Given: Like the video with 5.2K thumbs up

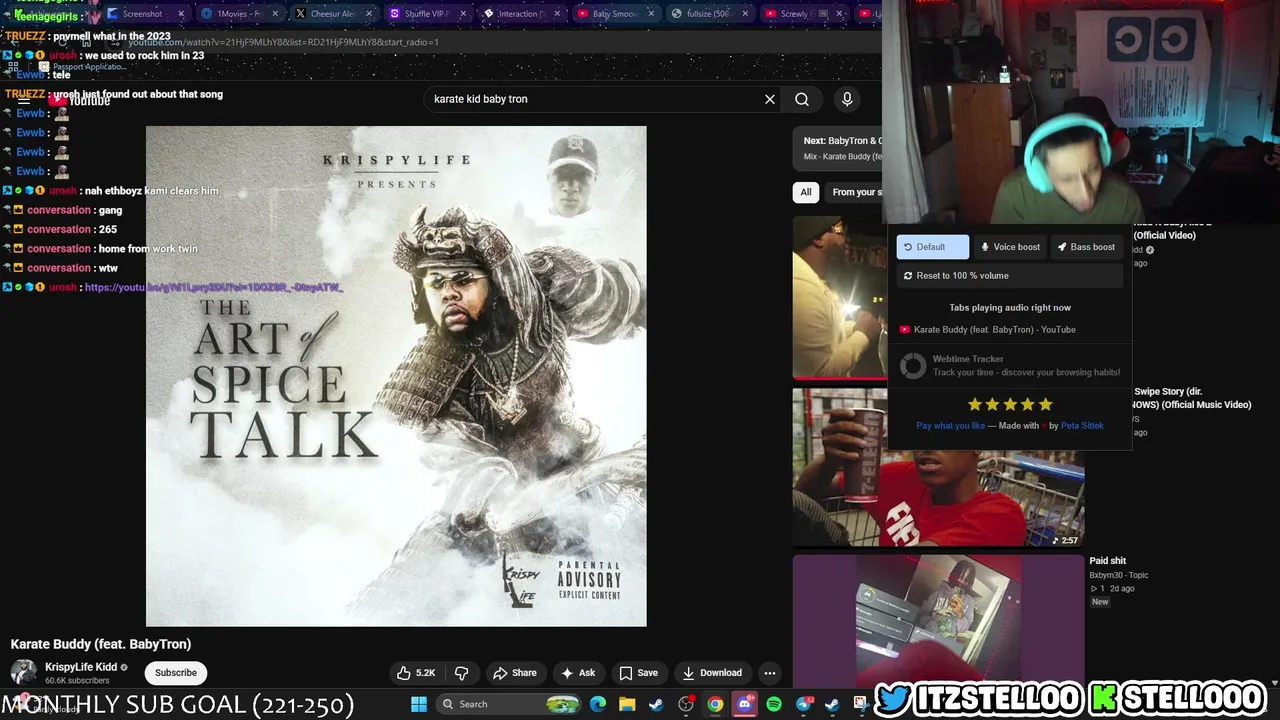Looking at the screenshot, I should [416, 673].
